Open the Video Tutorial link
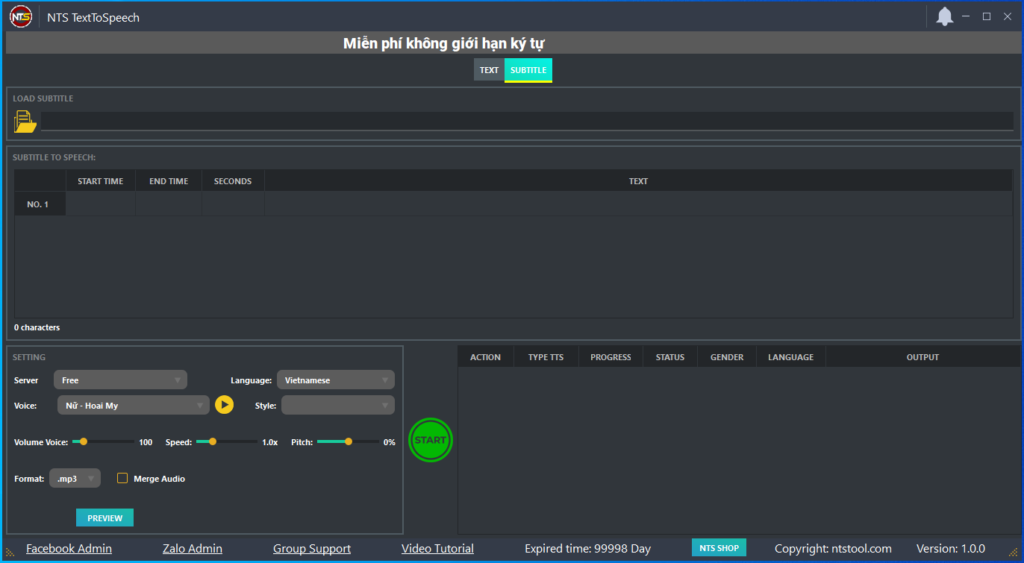1024x563 pixels. pyautogui.click(x=437, y=548)
